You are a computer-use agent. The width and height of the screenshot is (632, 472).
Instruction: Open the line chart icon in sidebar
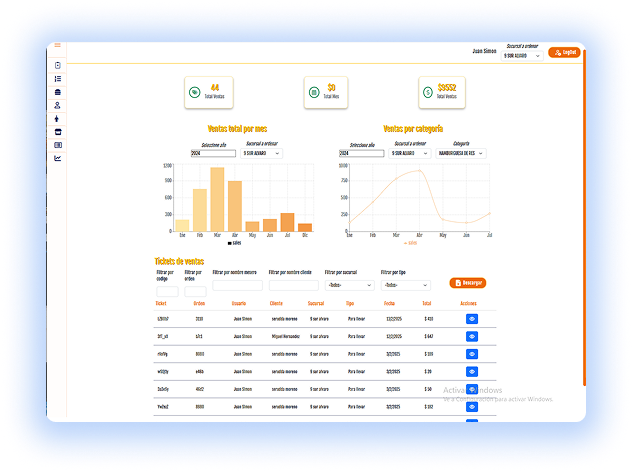pos(58,158)
